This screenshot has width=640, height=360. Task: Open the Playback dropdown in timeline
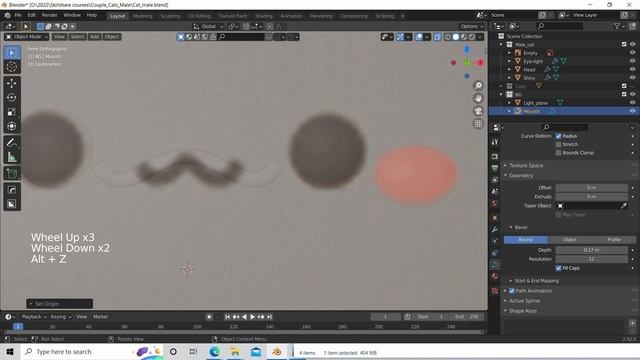click(x=33, y=317)
